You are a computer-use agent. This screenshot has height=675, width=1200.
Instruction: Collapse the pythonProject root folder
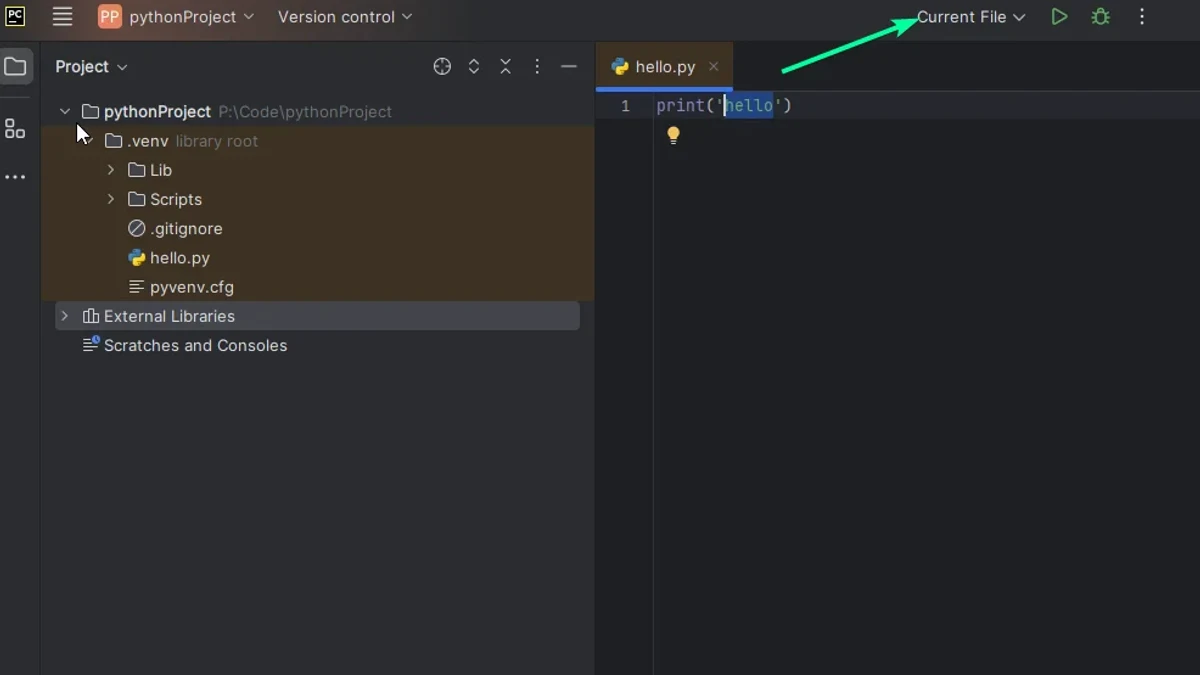pyautogui.click(x=65, y=112)
